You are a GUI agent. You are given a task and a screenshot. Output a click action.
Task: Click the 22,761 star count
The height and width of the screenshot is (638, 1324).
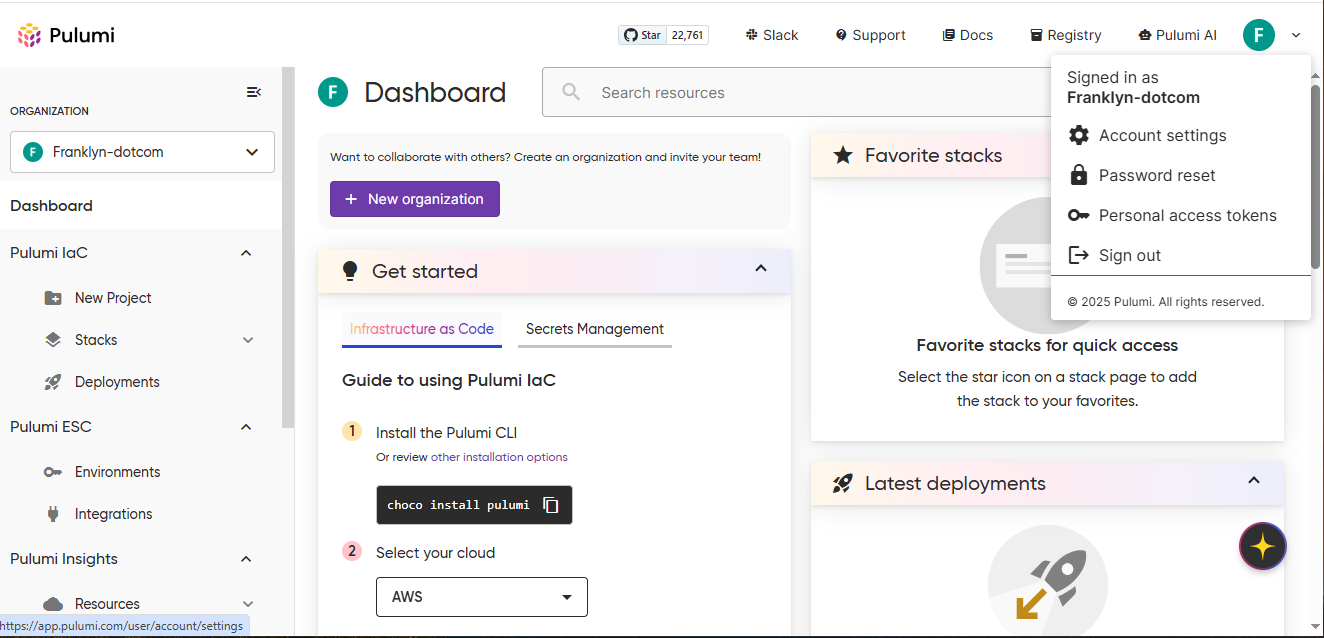[x=687, y=35]
